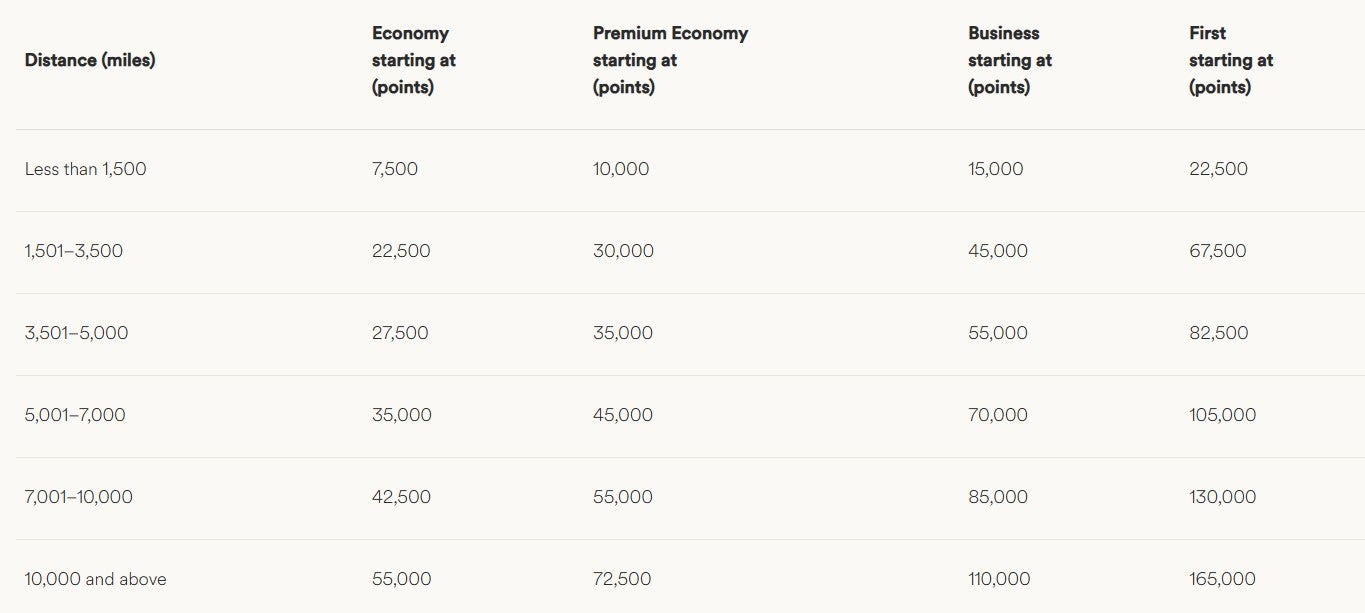Select the 10,000 Premium Economy points cell
Viewport: 1365px width, 613px height.
(x=621, y=169)
